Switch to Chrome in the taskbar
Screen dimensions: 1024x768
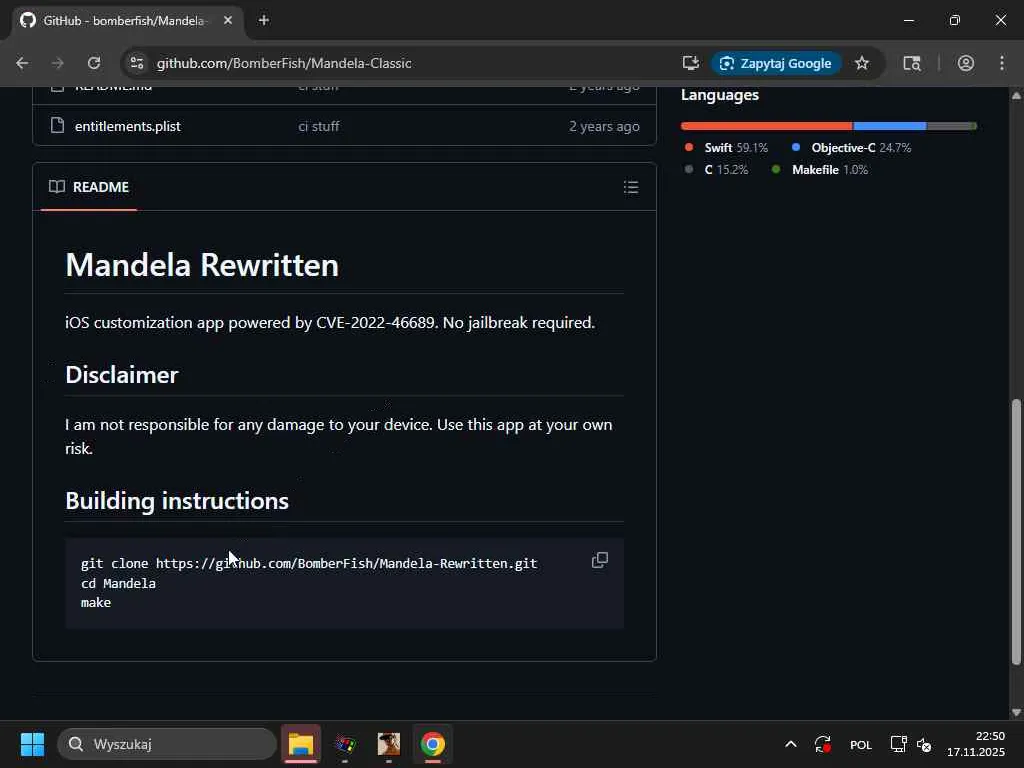coord(432,744)
